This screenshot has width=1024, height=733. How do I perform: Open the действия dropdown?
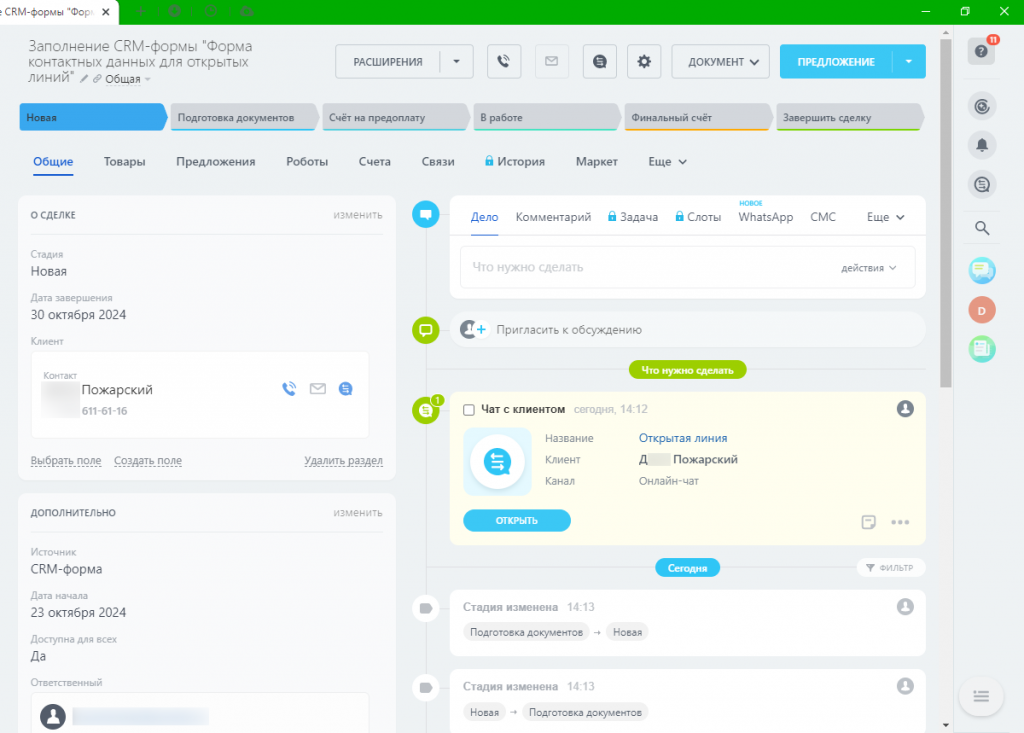868,268
